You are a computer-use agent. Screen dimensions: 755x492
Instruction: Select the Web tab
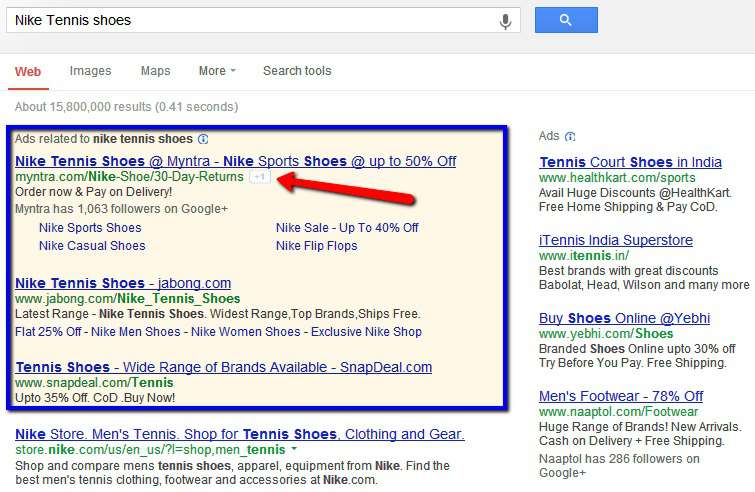coord(28,72)
